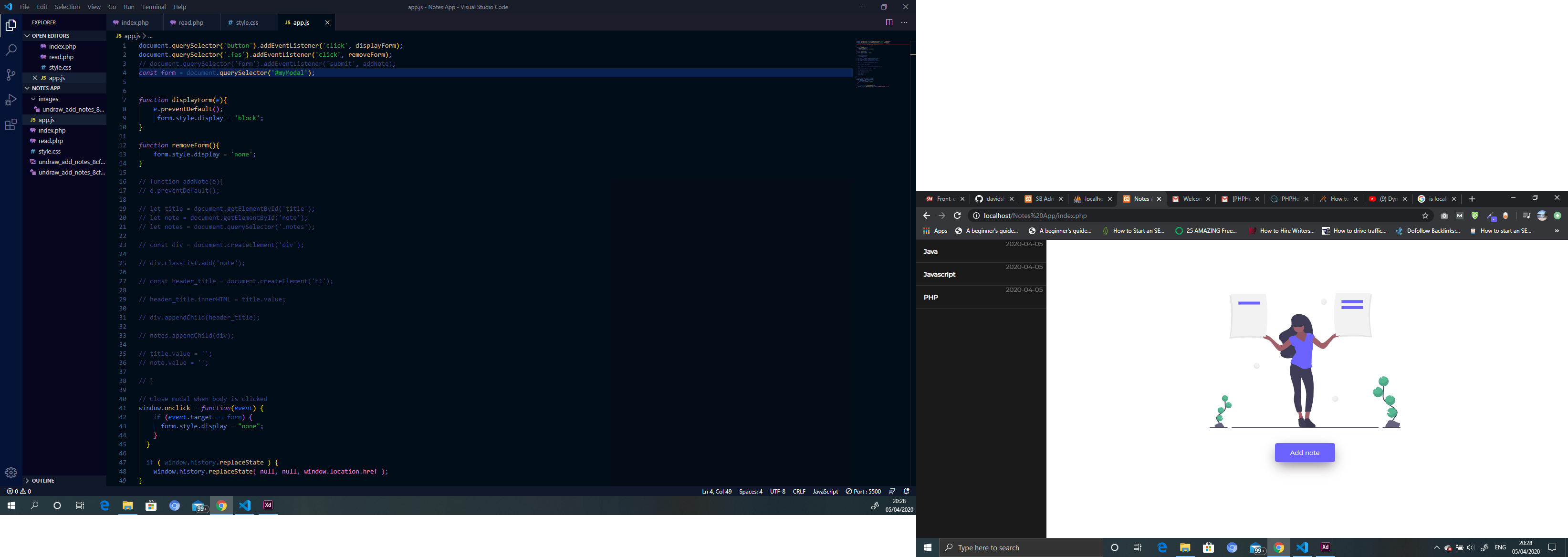Show hidden system tray icons
This screenshot has height=557, width=1568.
(1436, 548)
